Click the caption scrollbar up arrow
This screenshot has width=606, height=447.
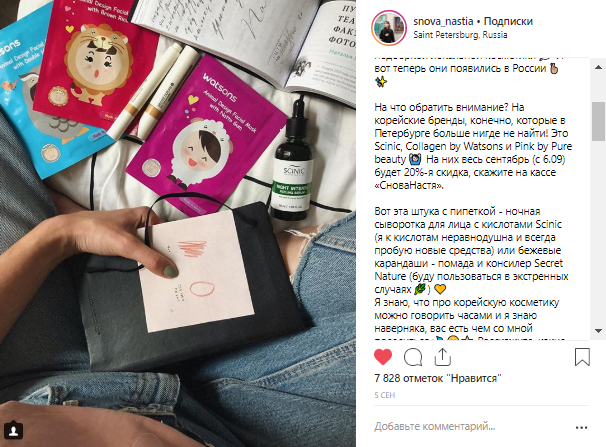click(598, 67)
